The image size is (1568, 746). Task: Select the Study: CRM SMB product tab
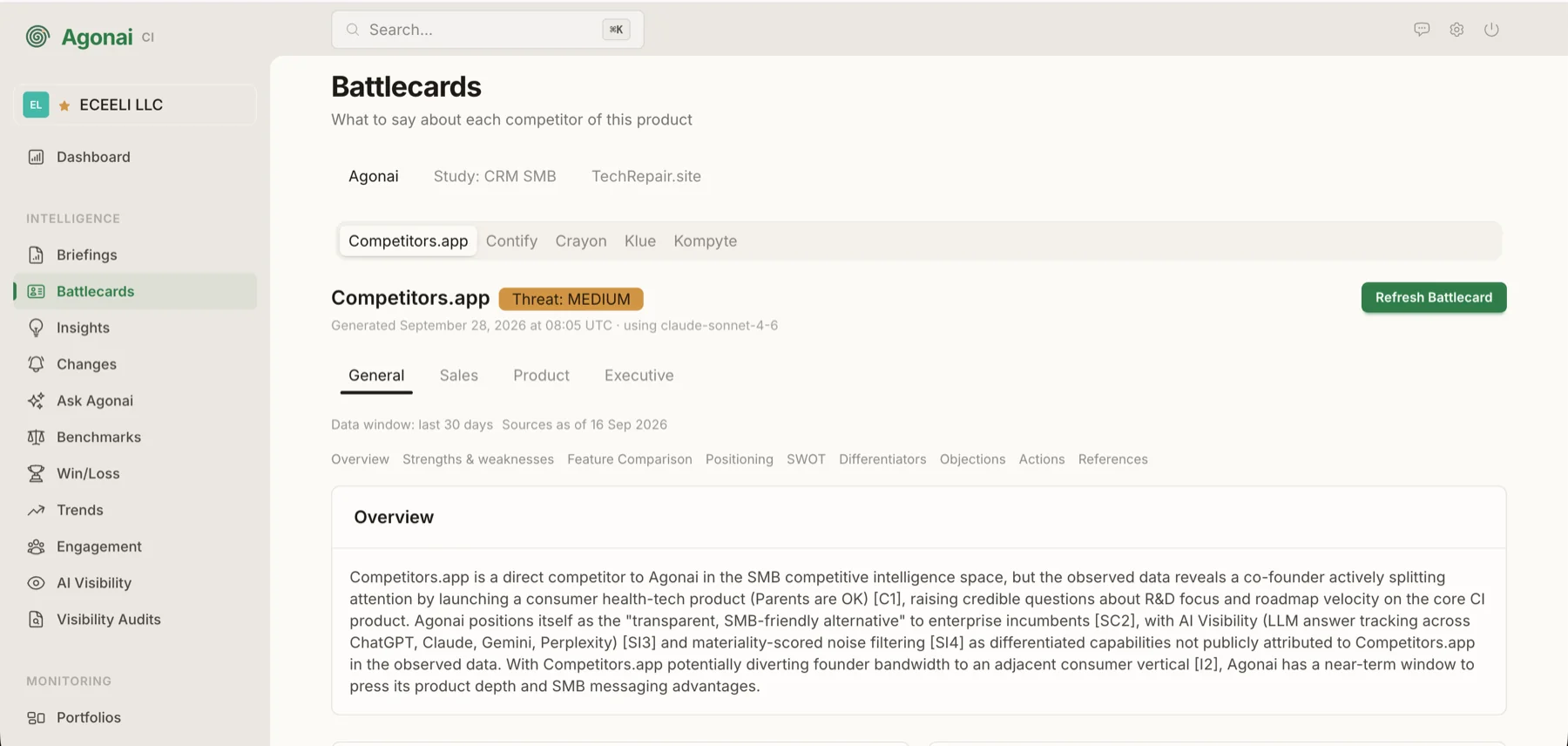pos(495,176)
